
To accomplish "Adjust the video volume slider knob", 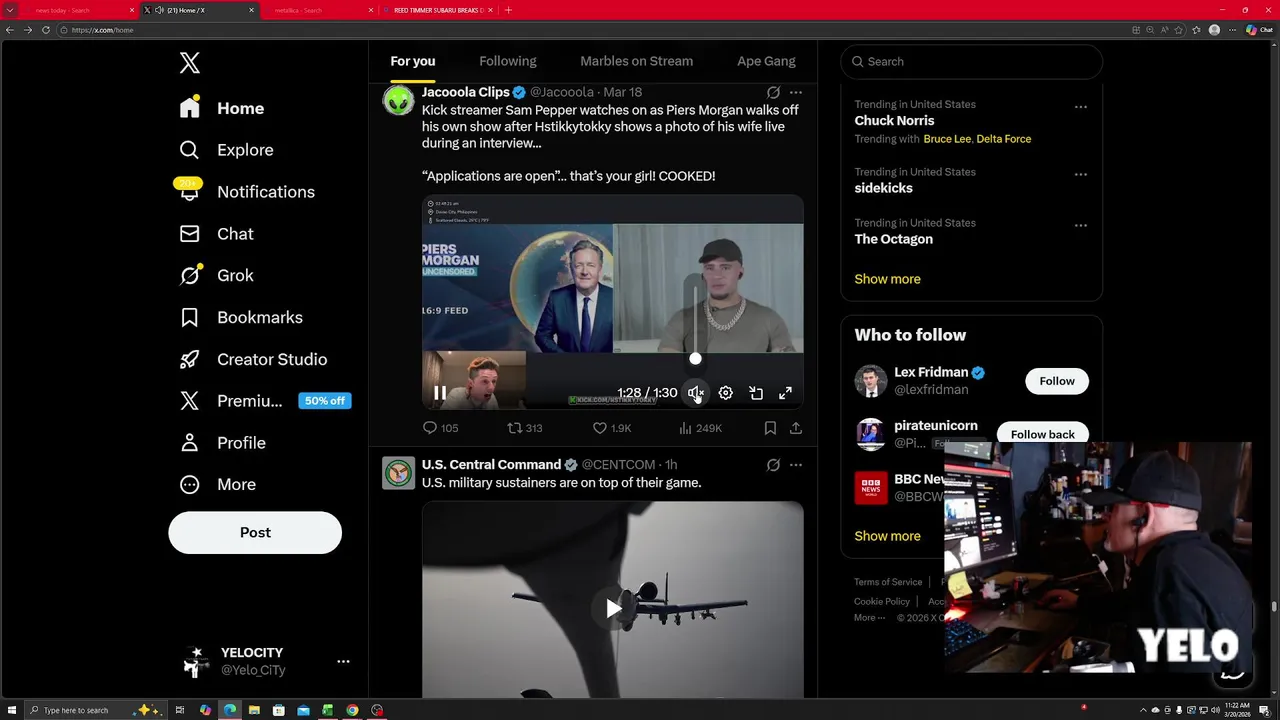I will point(695,358).
